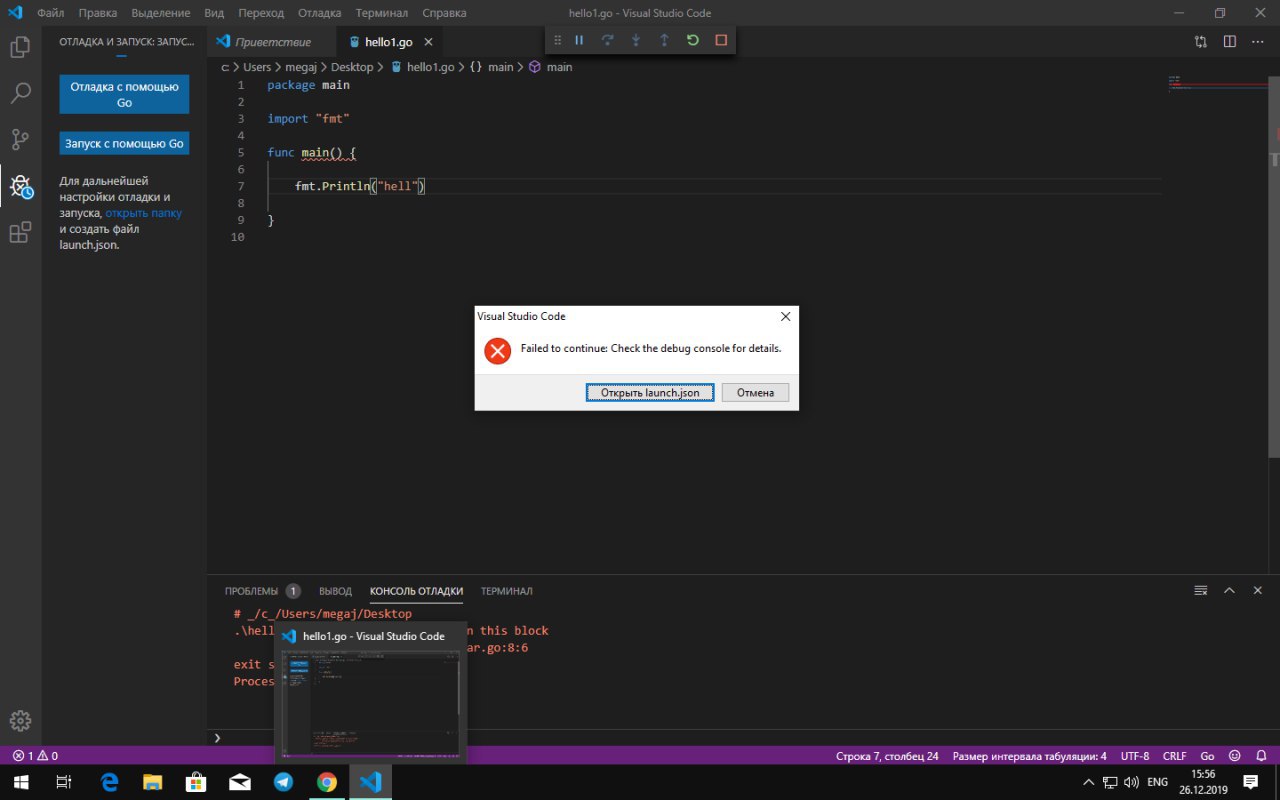This screenshot has height=800, width=1280.
Task: Follow the открыть папку link
Action: coord(143,213)
